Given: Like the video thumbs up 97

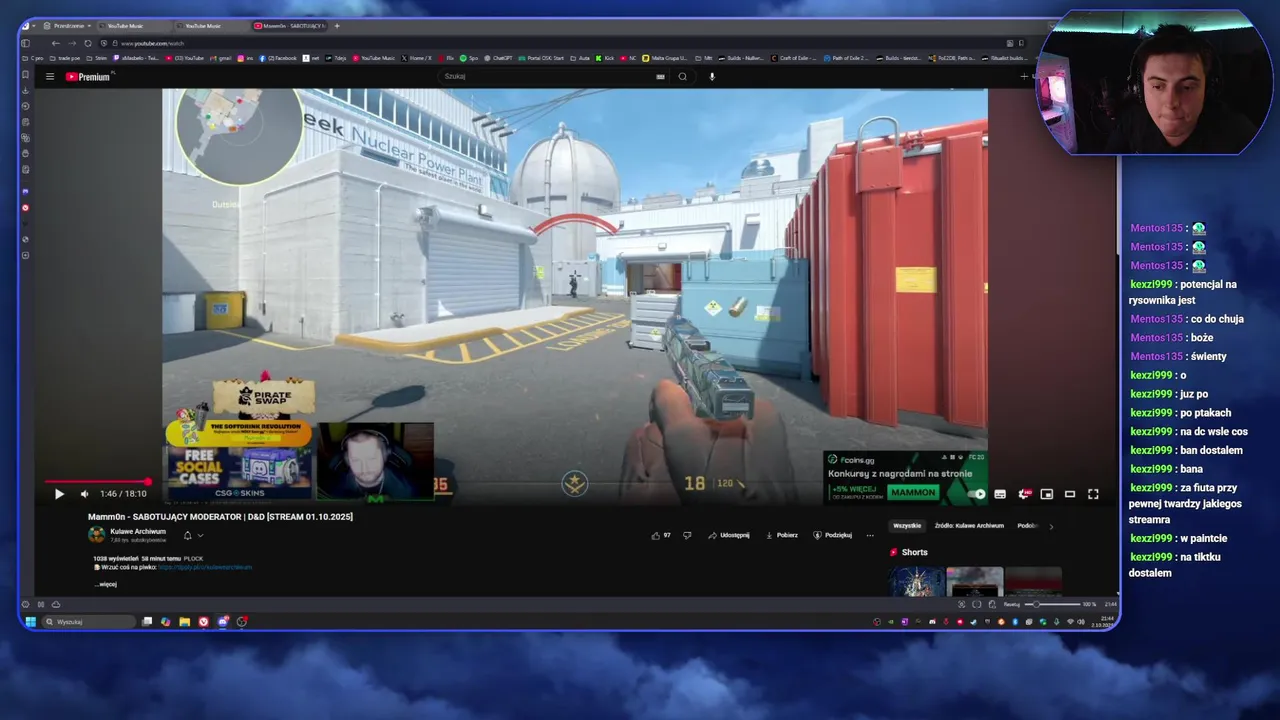Looking at the screenshot, I should pyautogui.click(x=661, y=535).
